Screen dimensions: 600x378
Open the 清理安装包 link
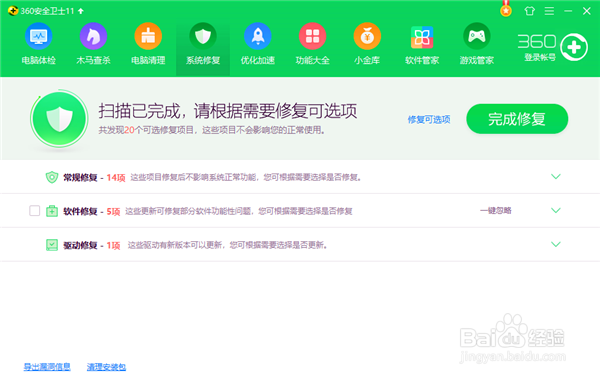click(106, 367)
